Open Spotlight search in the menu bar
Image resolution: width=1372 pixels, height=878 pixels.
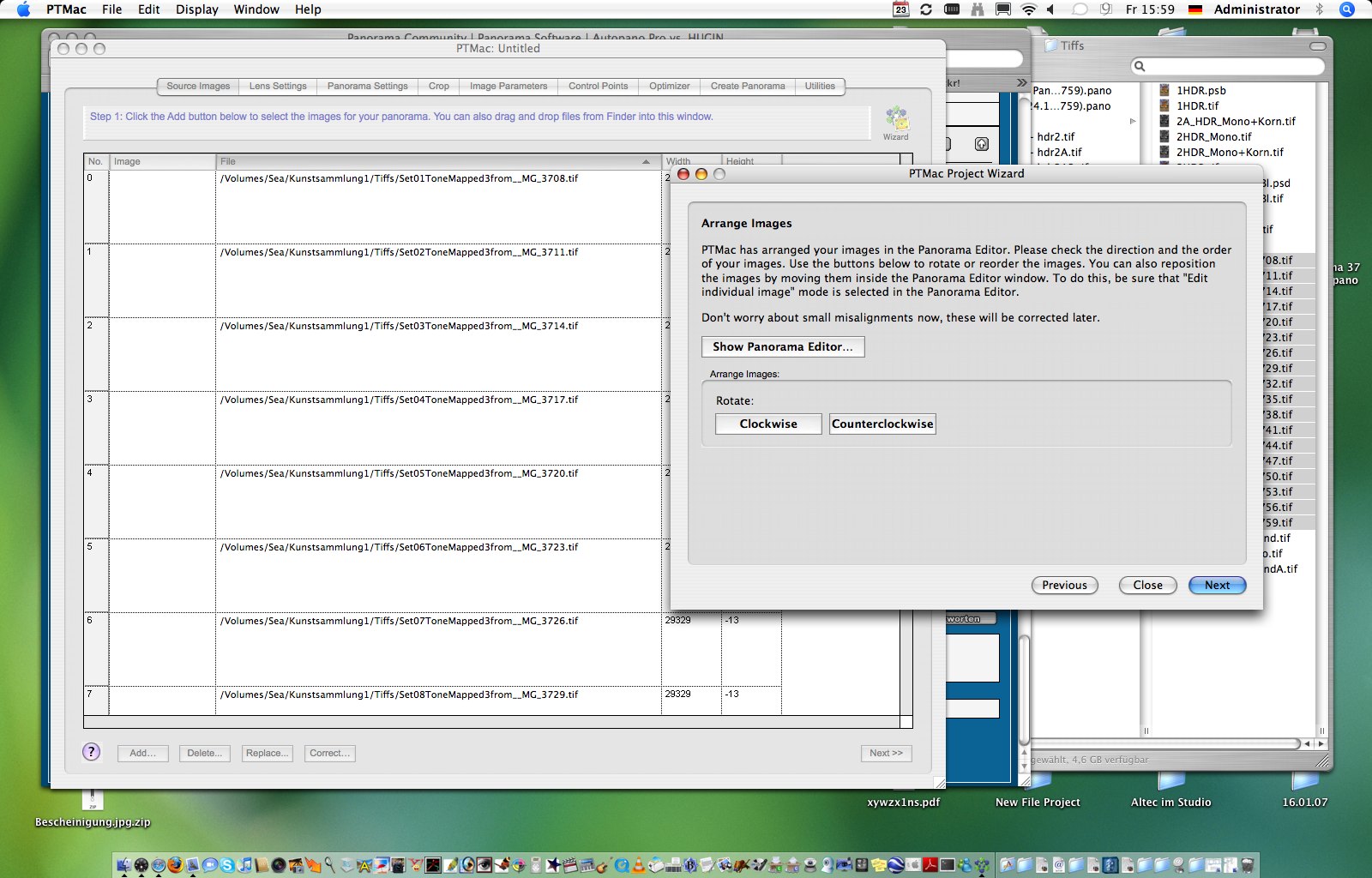click(x=1347, y=9)
